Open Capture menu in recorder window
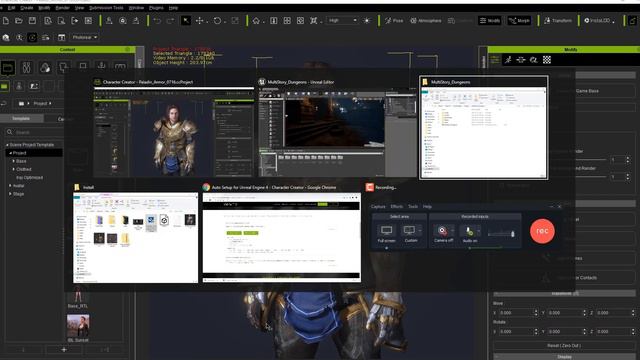 [x=378, y=207]
